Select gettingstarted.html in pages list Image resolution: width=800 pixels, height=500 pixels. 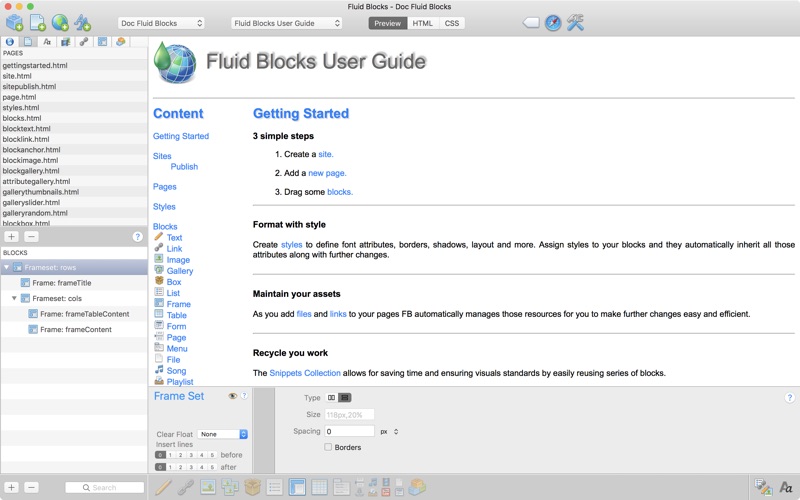74,65
